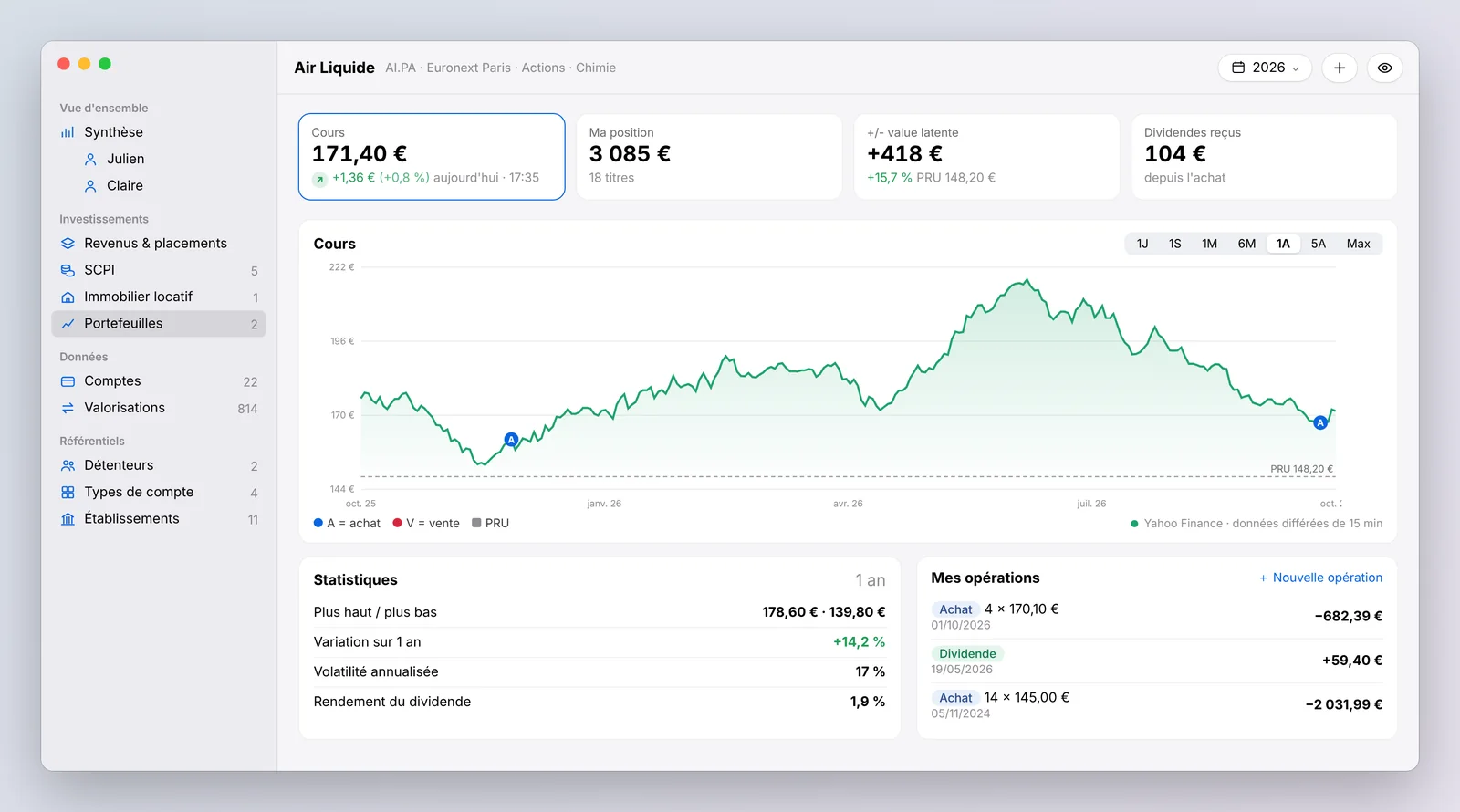1460x812 pixels.
Task: Click Plus haut / plus bas row
Action: [600, 612]
